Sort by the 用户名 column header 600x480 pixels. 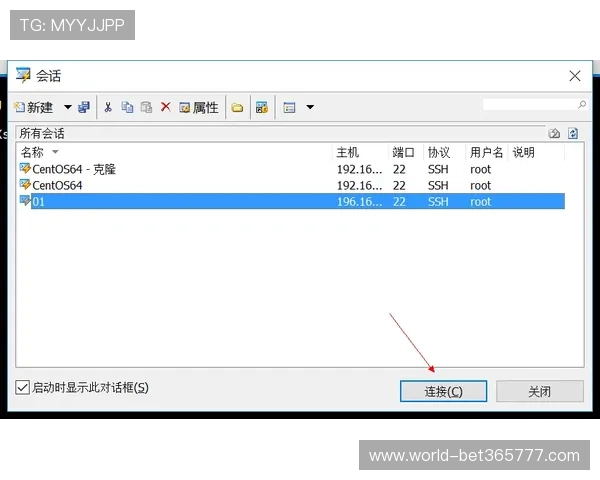pyautogui.click(x=486, y=152)
